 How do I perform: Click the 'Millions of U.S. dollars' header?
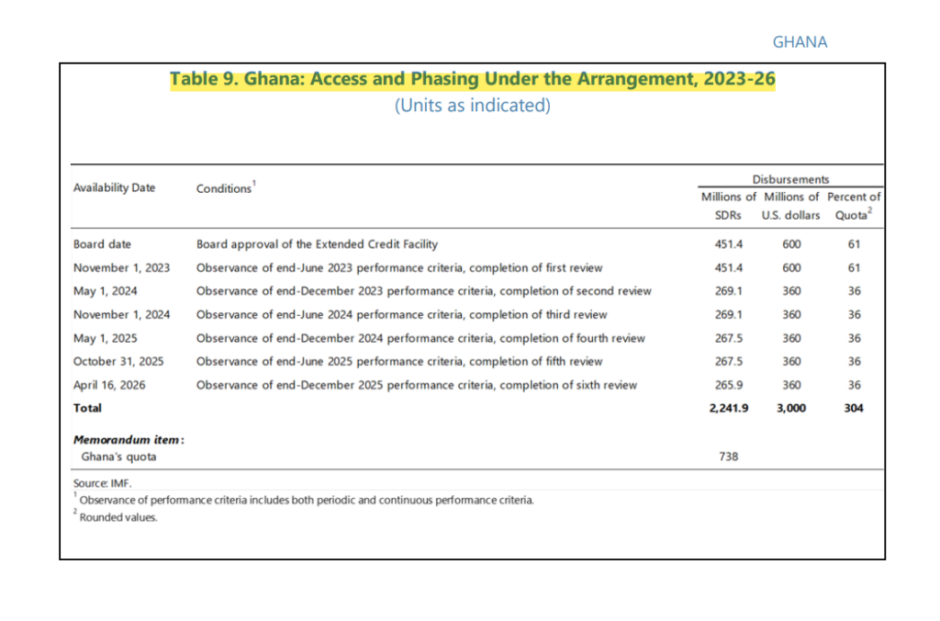click(791, 206)
